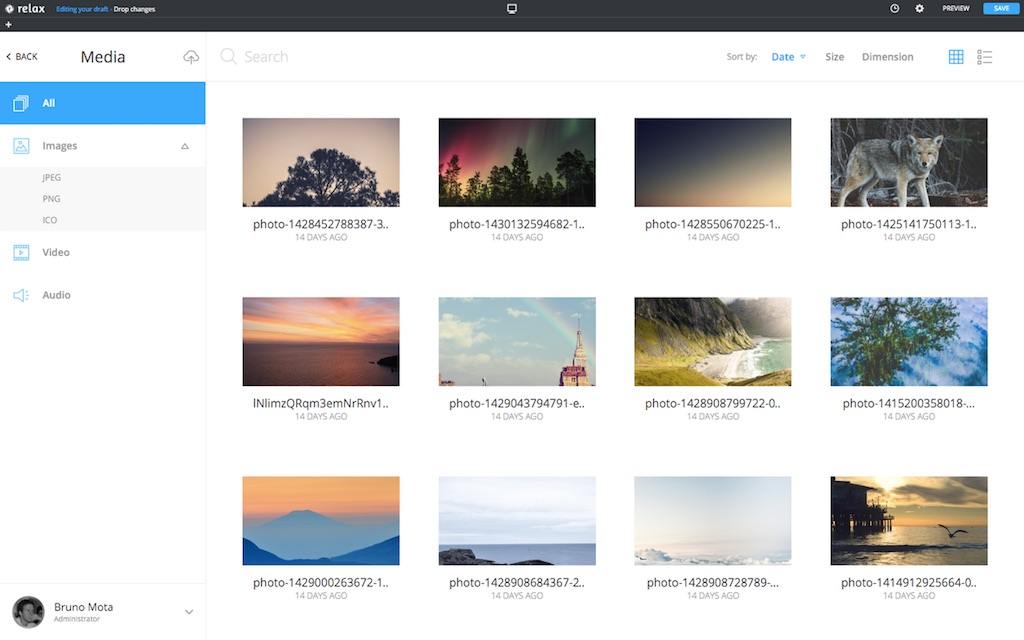Screen dimensions: 1024x640
Task: Select the PNG filter option
Action: coord(50,198)
